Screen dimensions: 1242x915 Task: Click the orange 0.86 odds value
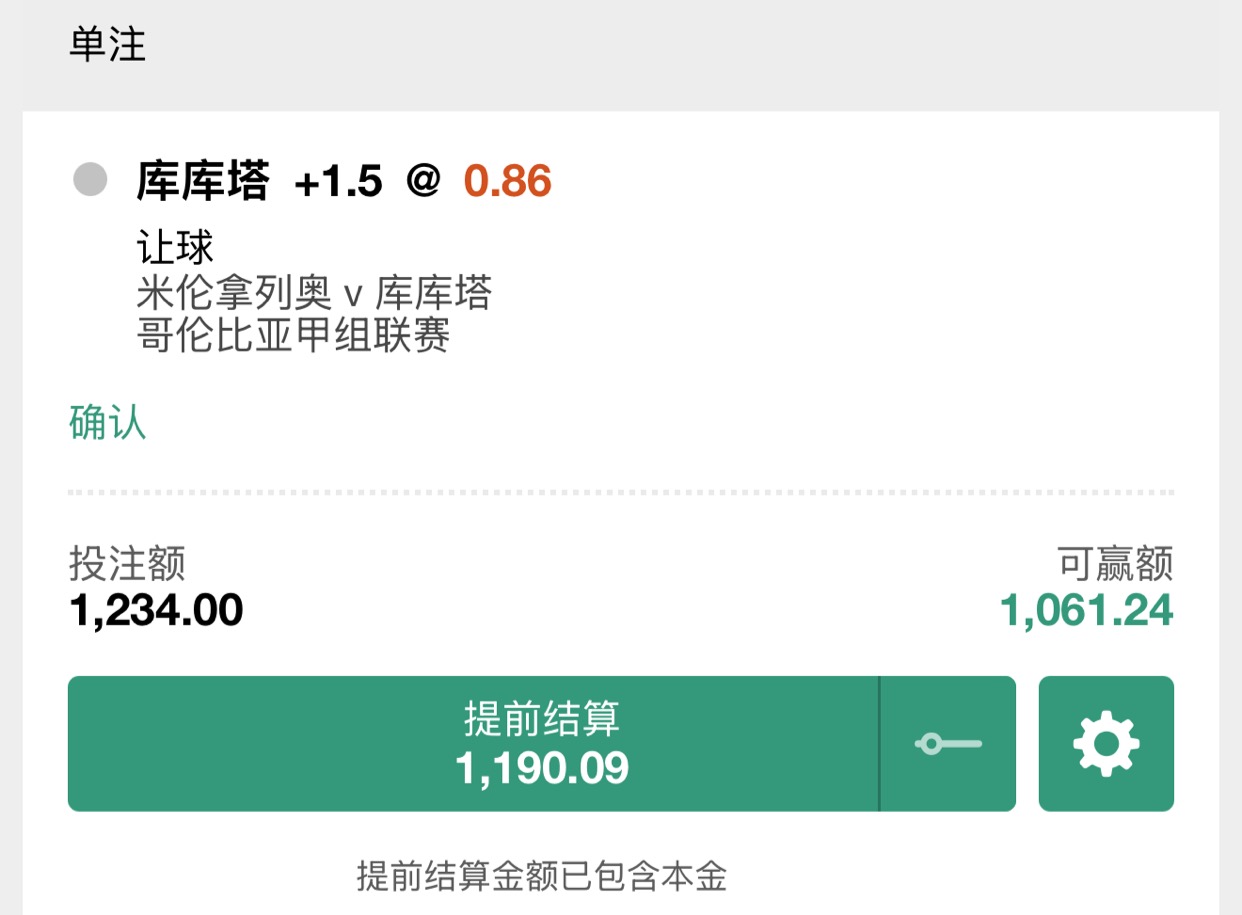(x=507, y=181)
